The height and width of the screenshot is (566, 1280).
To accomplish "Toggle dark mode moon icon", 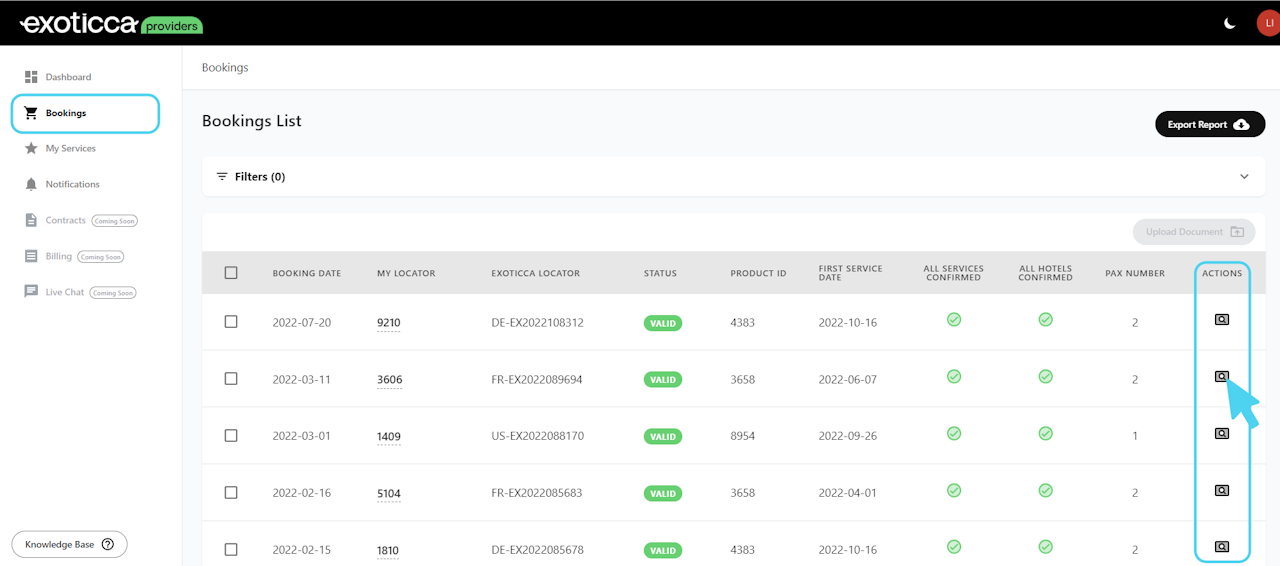I will pyautogui.click(x=1230, y=24).
